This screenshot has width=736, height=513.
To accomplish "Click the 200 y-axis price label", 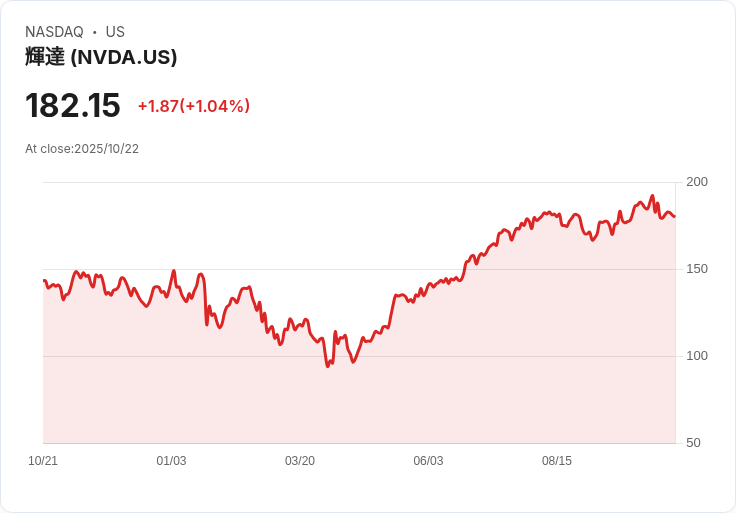I will [x=697, y=182].
